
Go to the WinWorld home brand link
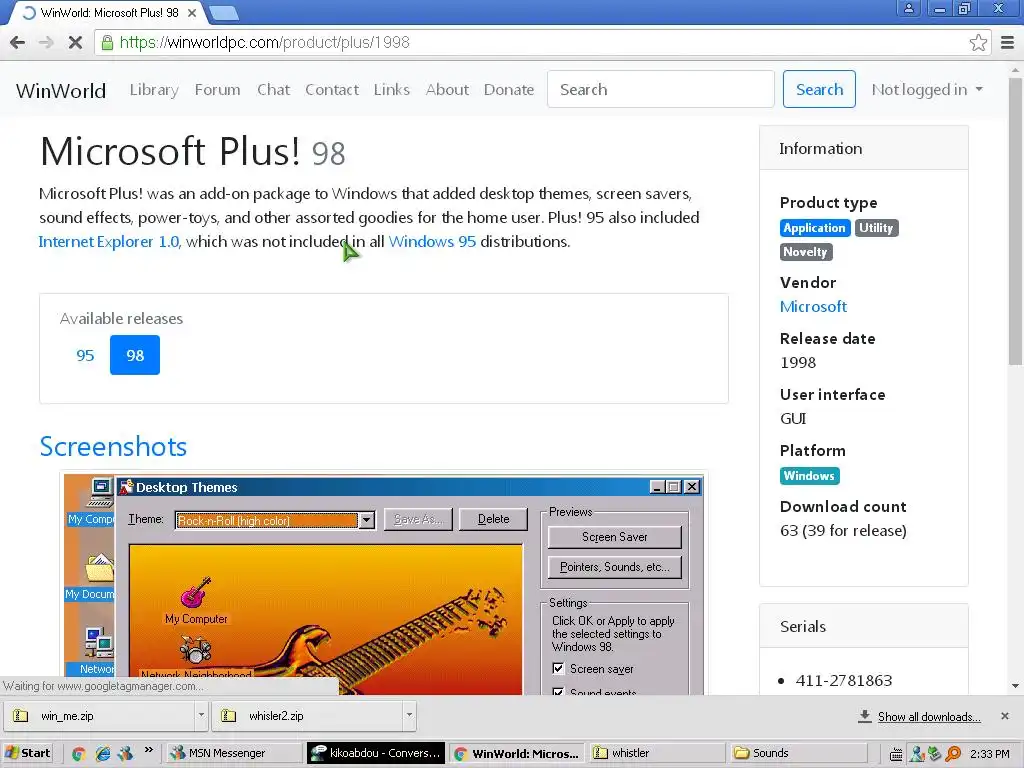(x=61, y=90)
